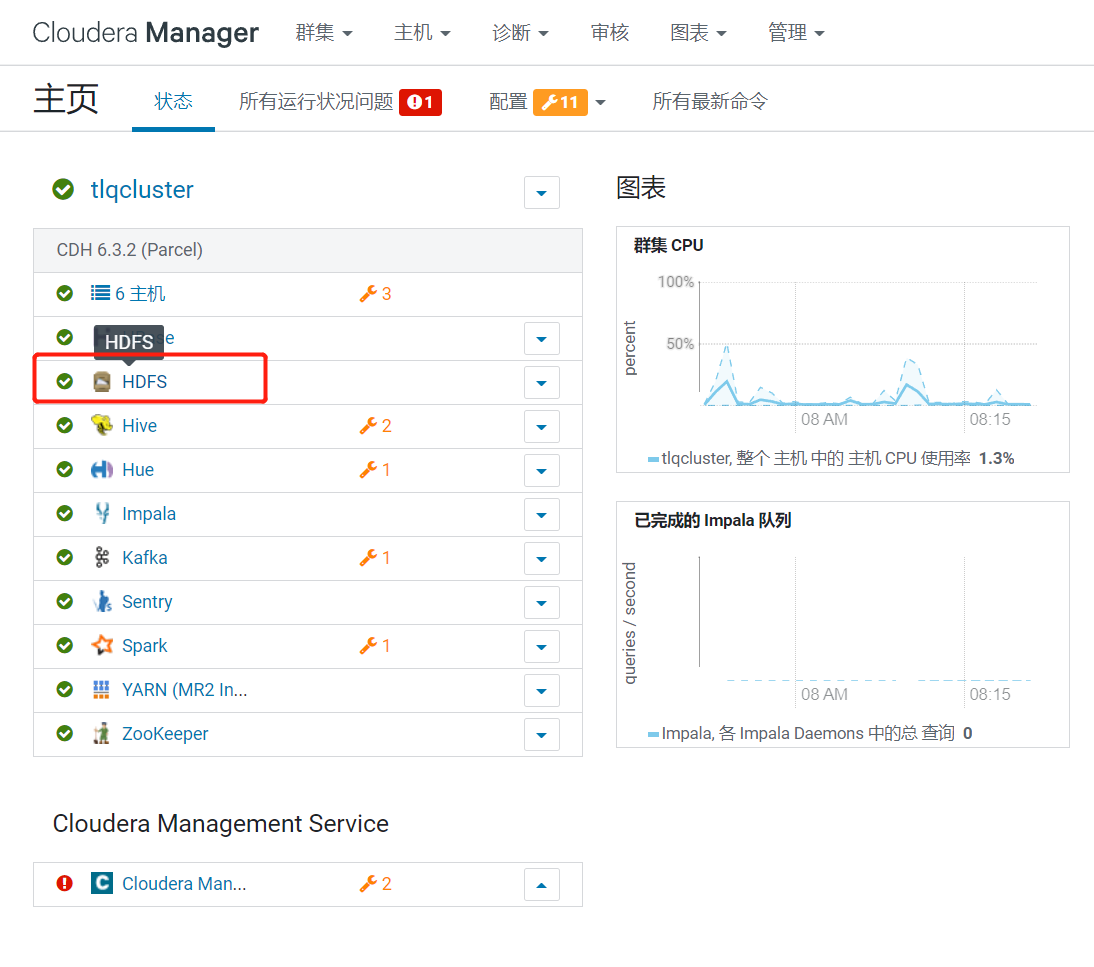The width and height of the screenshot is (1094, 967).
Task: Click the Spark star icon
Action: point(102,645)
